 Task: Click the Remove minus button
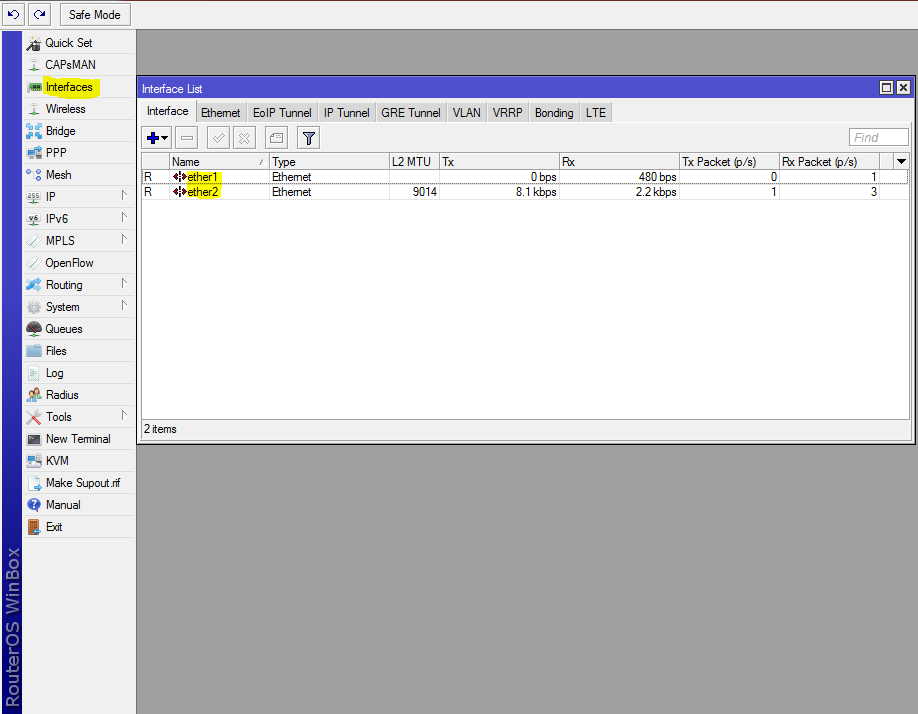(187, 138)
